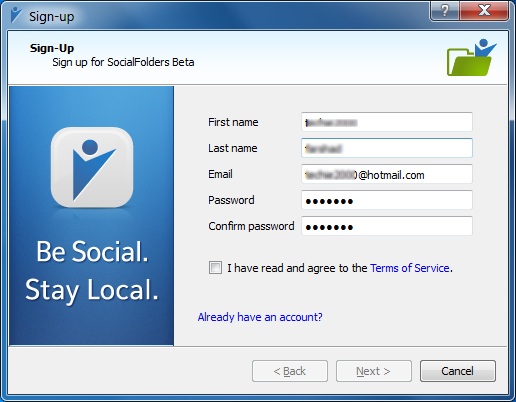Screen dimensions: 516x402
Task: Click 'Sign up for SocialFolders Beta' text
Action: tap(123, 62)
